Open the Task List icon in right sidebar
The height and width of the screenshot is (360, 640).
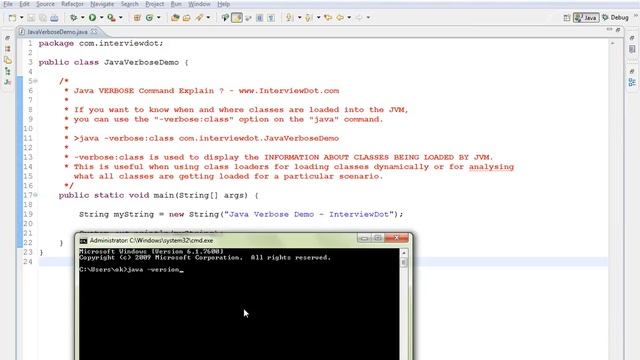pyautogui.click(x=632, y=49)
